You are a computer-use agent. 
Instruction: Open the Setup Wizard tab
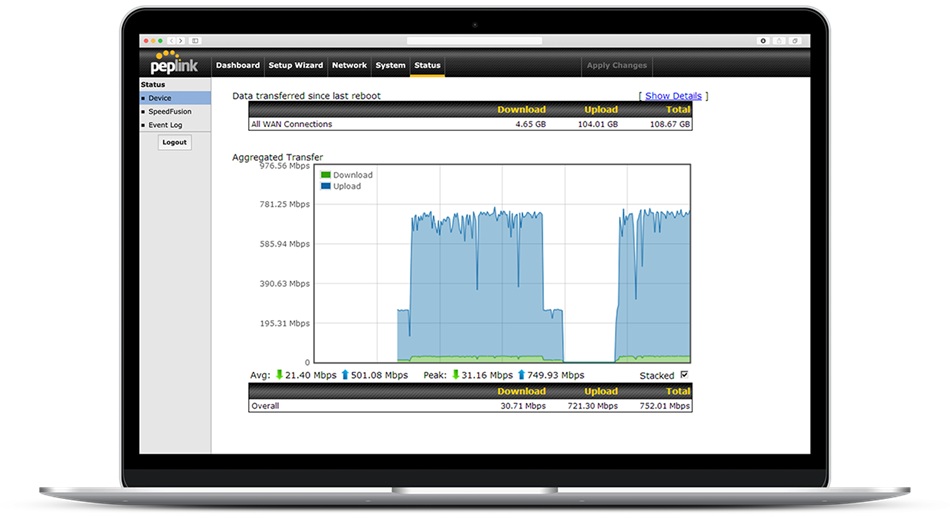(x=295, y=66)
